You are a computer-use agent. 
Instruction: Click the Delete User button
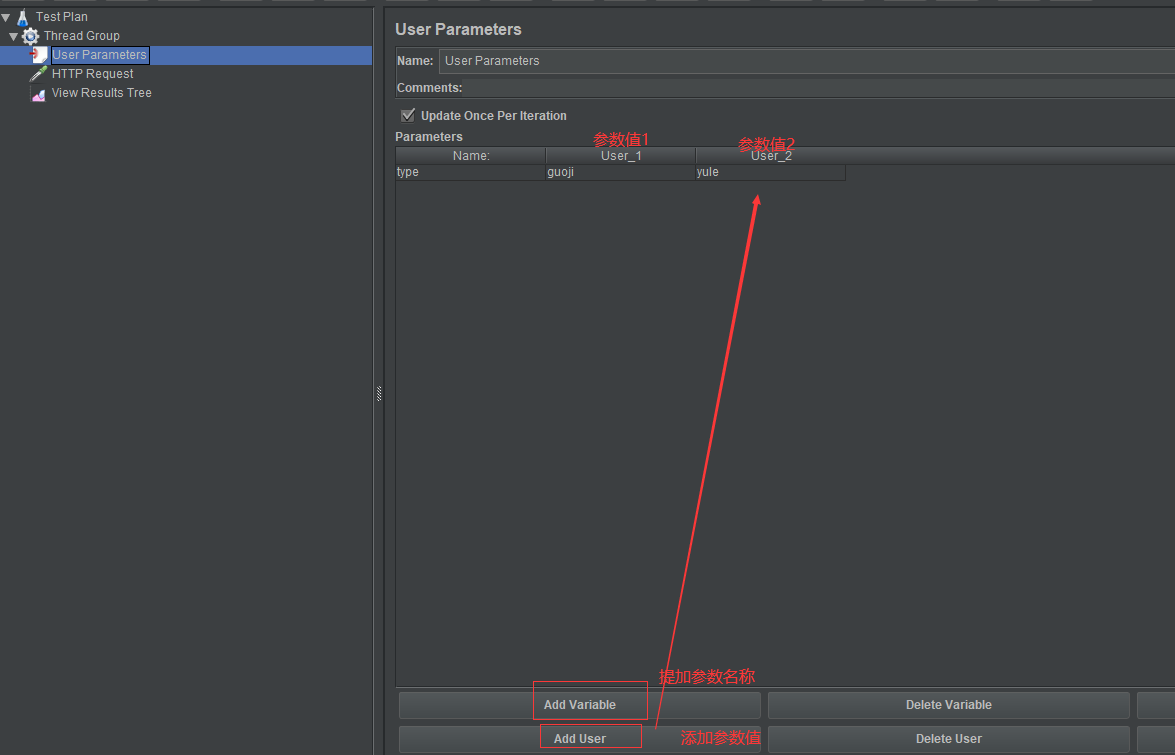(x=948, y=738)
